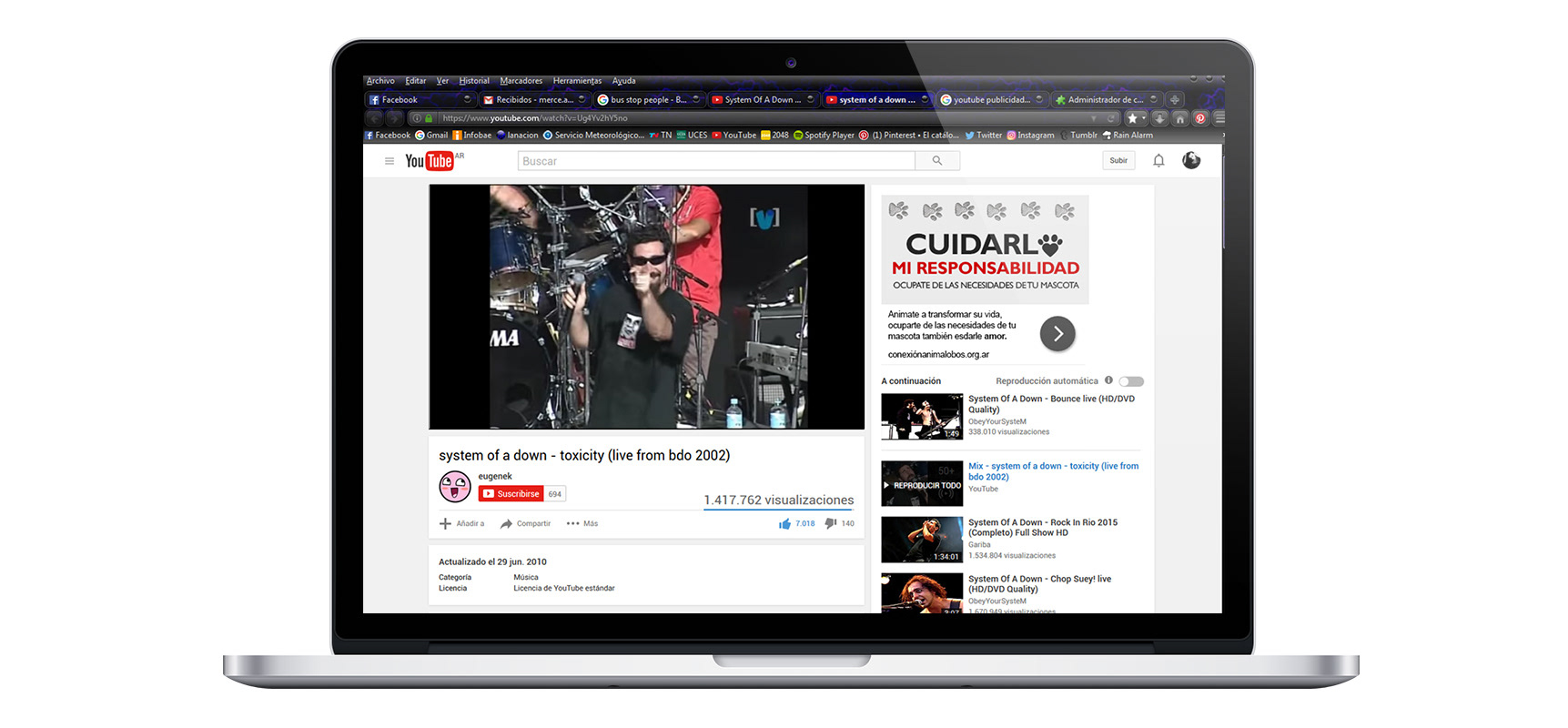Viewport: 1568px width, 728px height.
Task: Open the user account avatar
Action: [1191, 160]
